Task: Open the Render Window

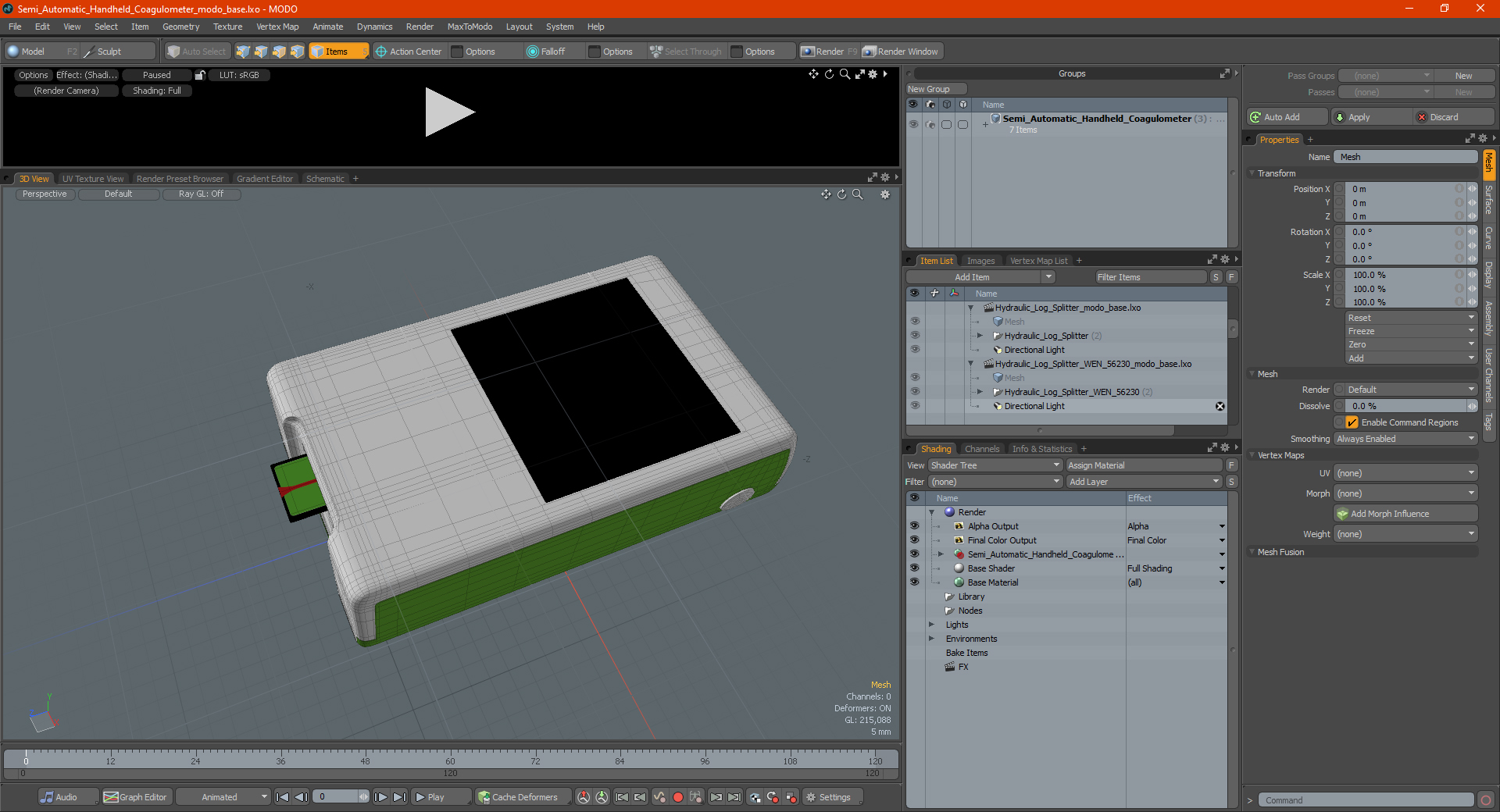Action: pos(902,52)
